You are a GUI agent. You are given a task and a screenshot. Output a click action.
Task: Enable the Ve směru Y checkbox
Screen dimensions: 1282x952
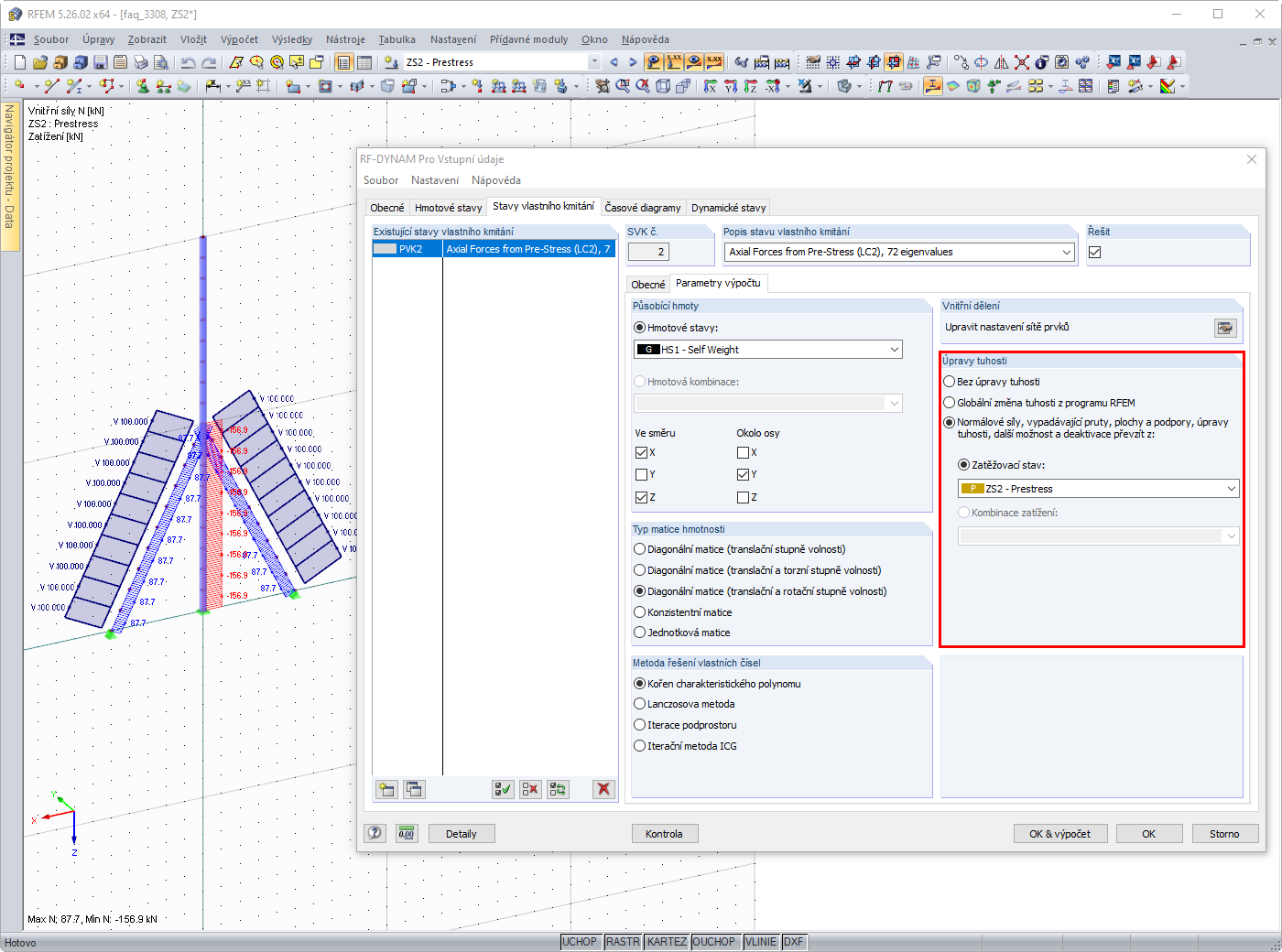(641, 474)
